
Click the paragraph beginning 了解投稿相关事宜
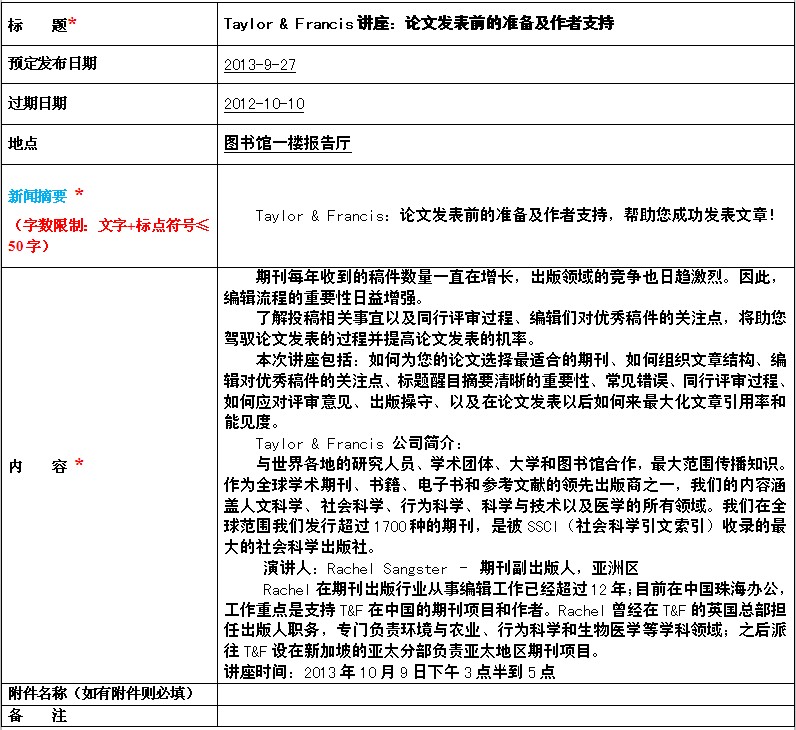pyautogui.click(x=505, y=328)
